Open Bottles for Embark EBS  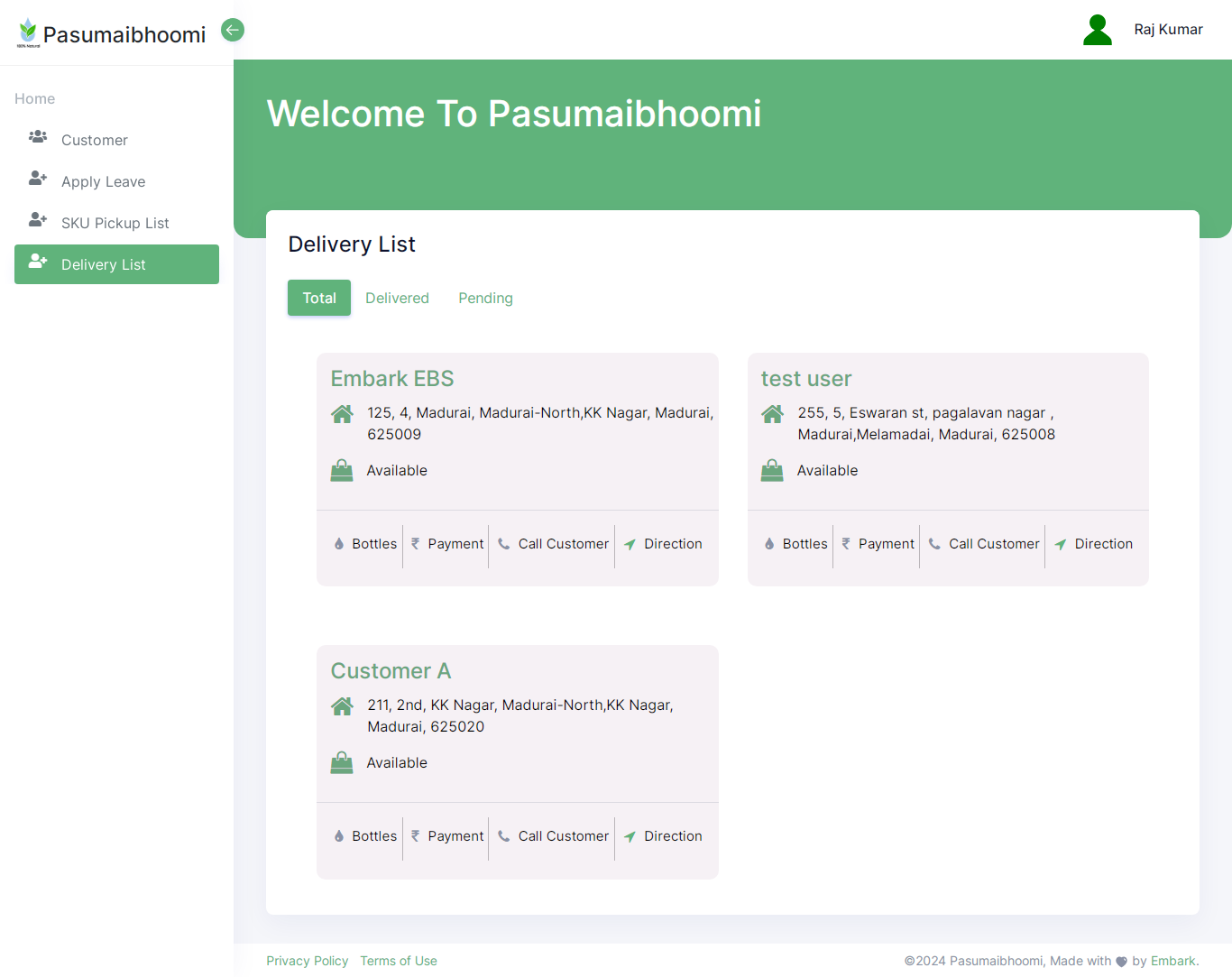coord(365,544)
